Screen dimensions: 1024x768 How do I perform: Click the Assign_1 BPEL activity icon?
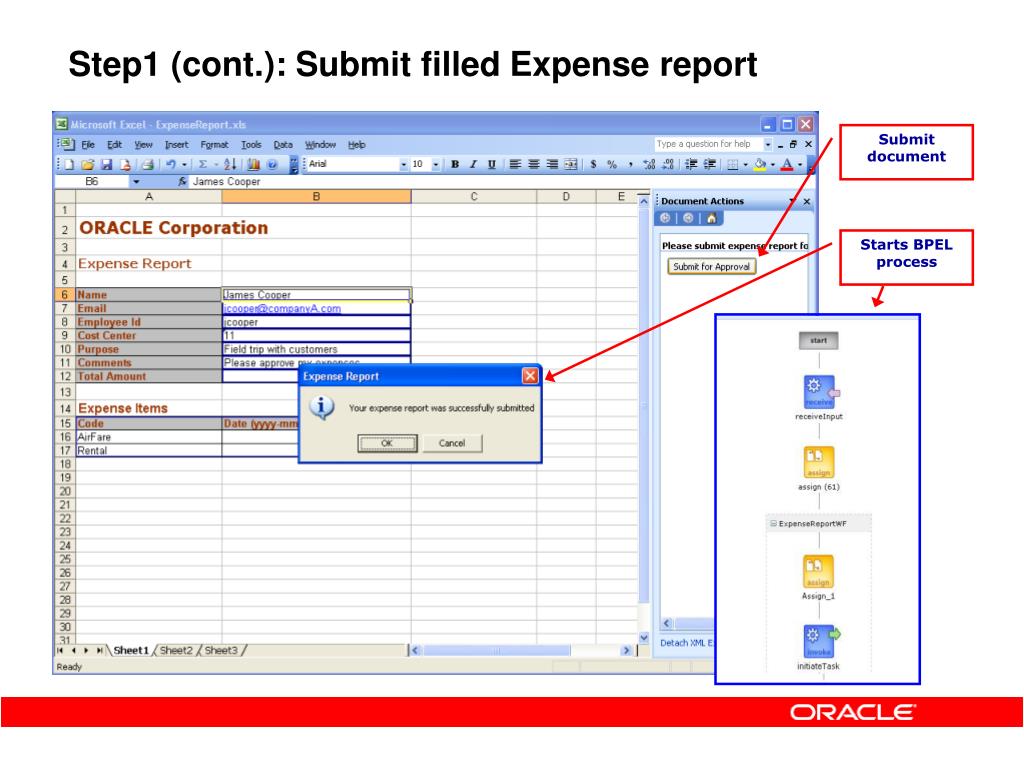(x=818, y=571)
